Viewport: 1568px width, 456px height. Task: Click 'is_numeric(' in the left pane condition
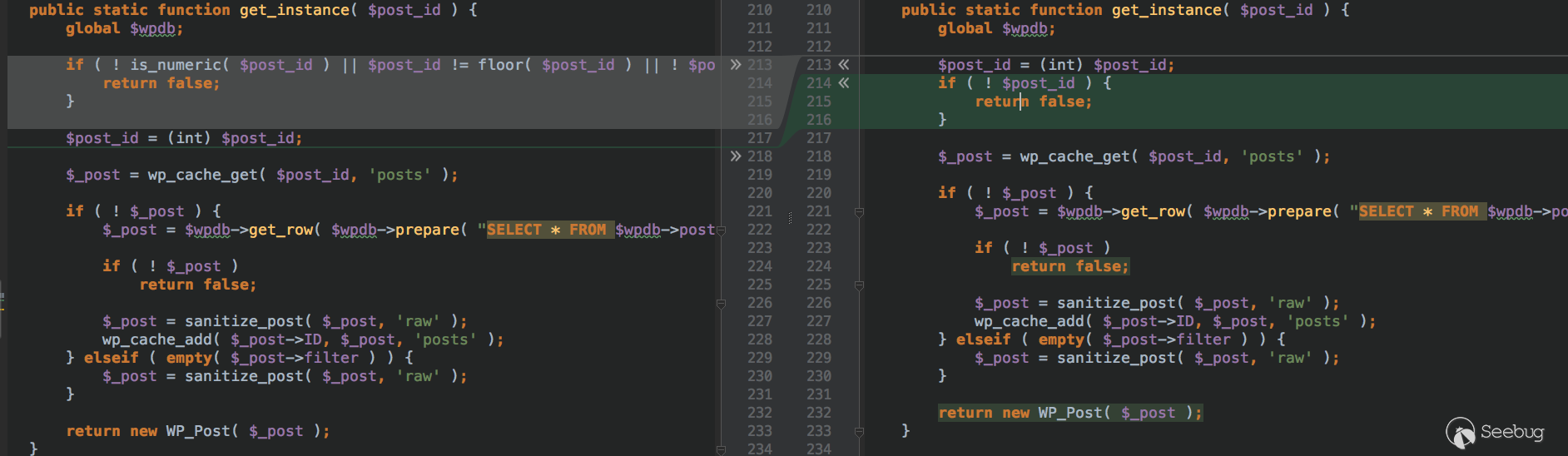(180, 65)
